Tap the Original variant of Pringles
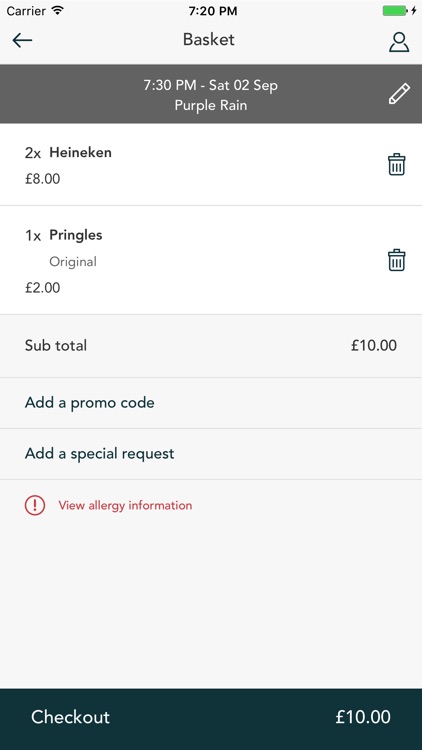The width and height of the screenshot is (422, 750). point(73,262)
